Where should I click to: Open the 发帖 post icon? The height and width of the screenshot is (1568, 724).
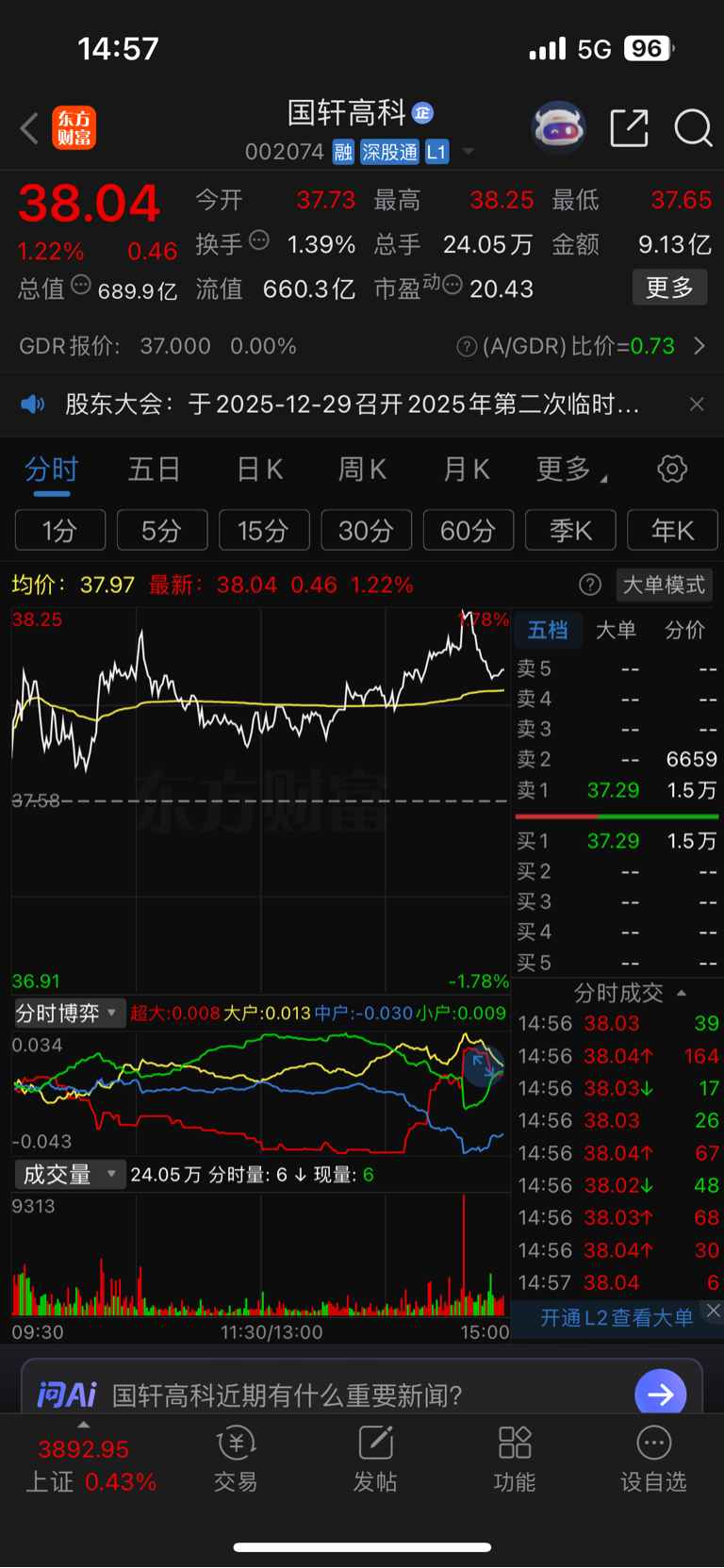[375, 1460]
